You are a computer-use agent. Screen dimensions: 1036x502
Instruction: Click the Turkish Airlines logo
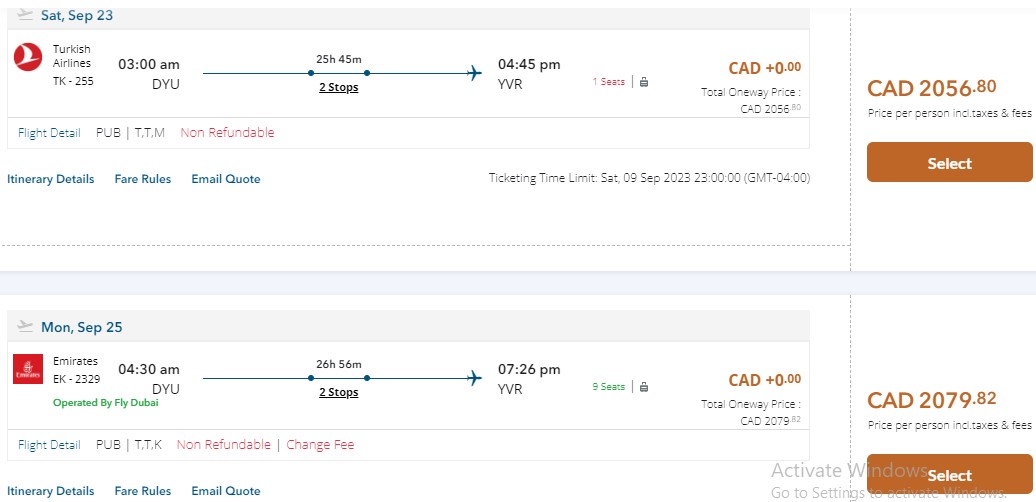click(28, 58)
